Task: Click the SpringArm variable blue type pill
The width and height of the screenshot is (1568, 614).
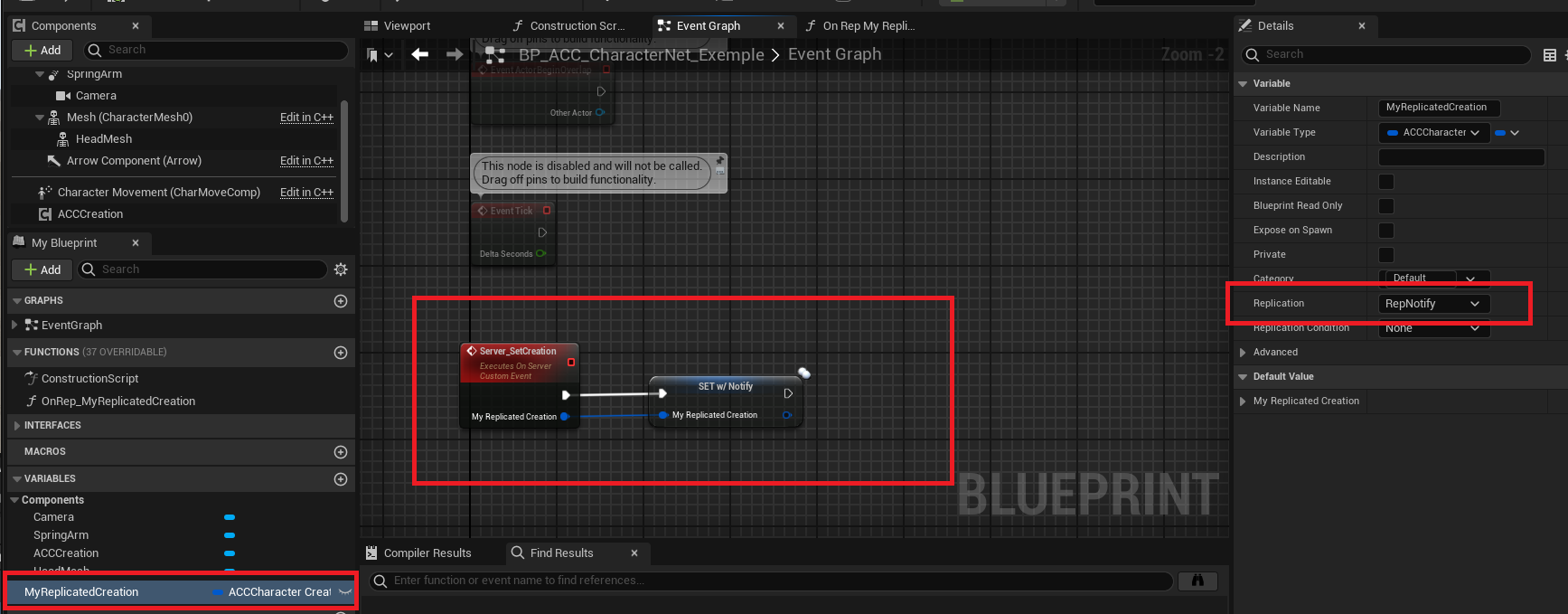Action: pos(230,535)
